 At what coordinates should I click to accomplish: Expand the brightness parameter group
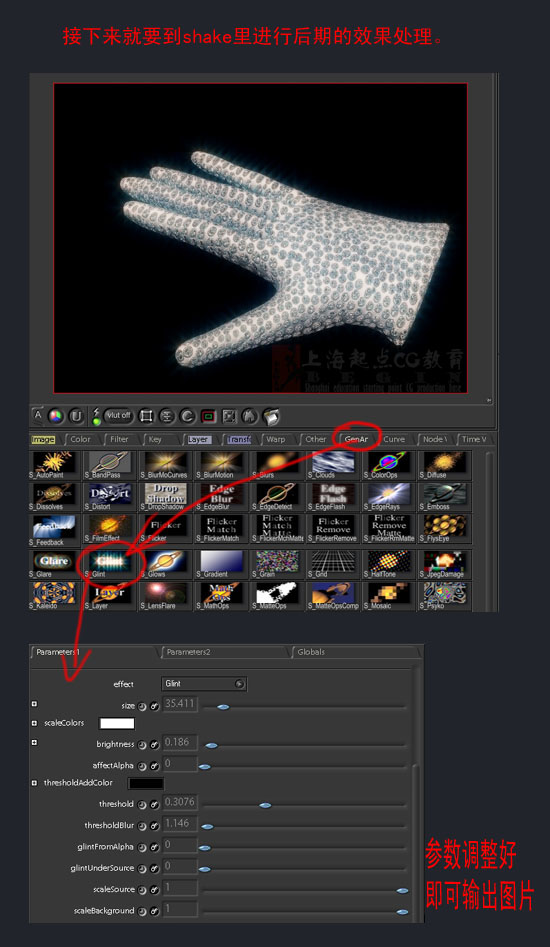coord(34,742)
